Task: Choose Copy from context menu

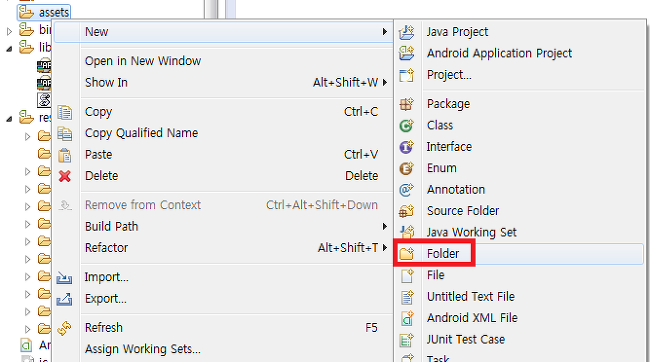Action: (98, 112)
